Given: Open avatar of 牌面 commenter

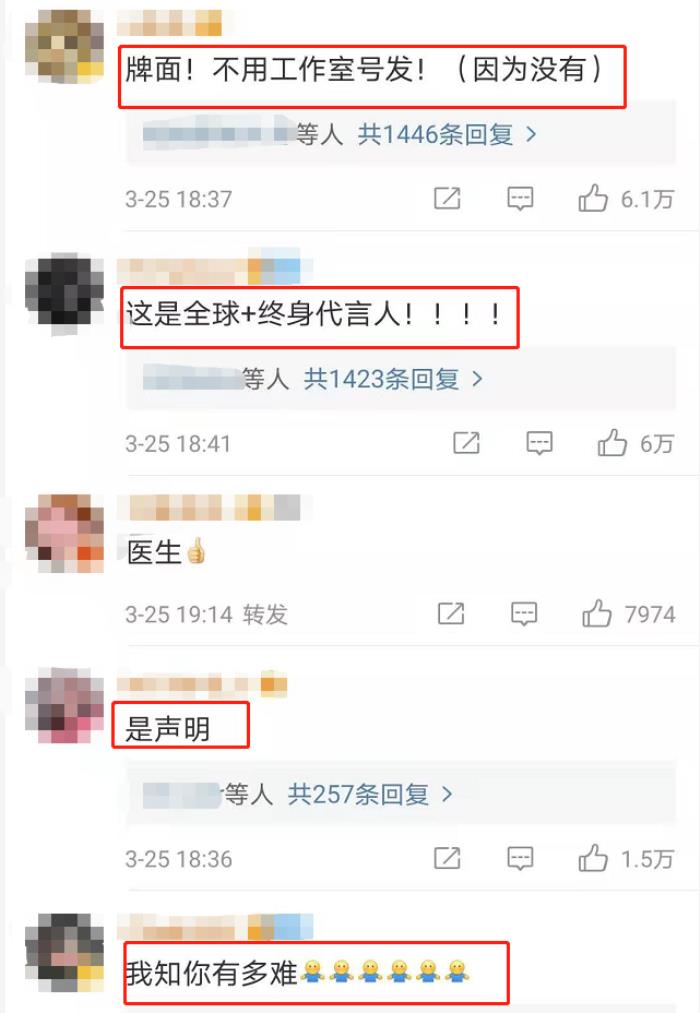Looking at the screenshot, I should pyautogui.click(x=65, y=45).
